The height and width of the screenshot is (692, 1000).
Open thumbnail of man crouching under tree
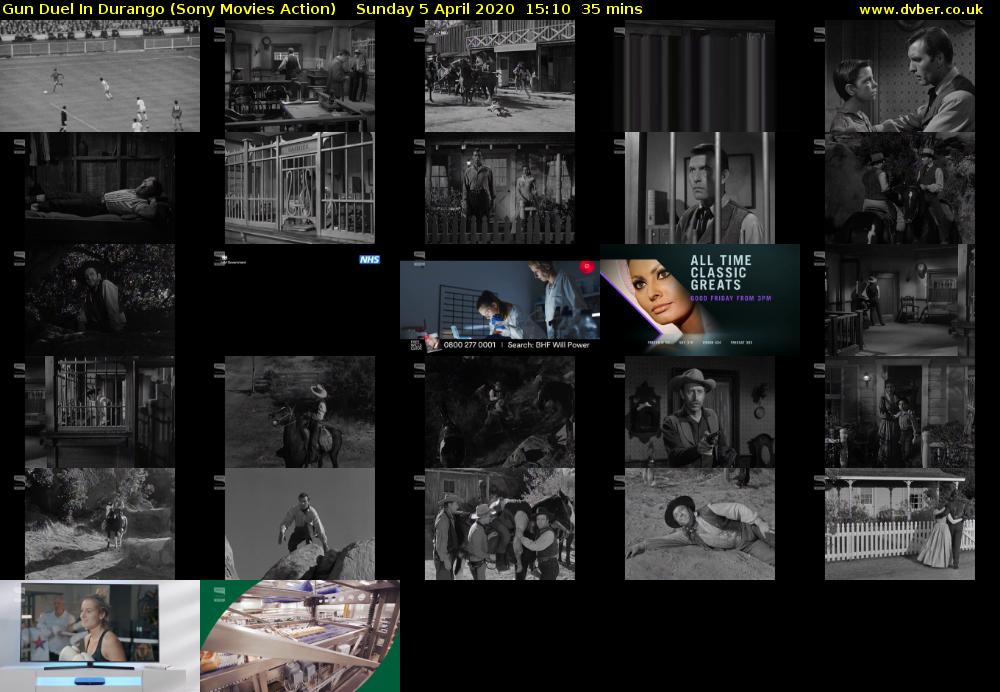[x=99, y=300]
